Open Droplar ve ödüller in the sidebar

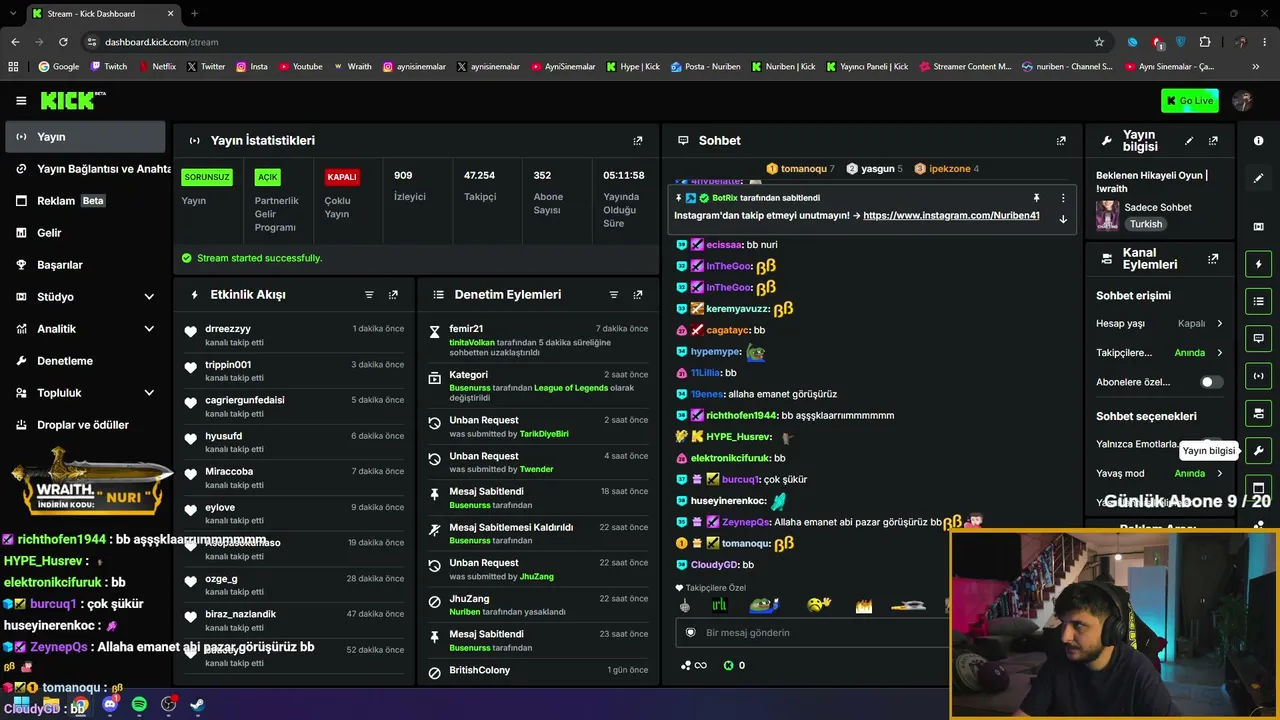click(85, 425)
